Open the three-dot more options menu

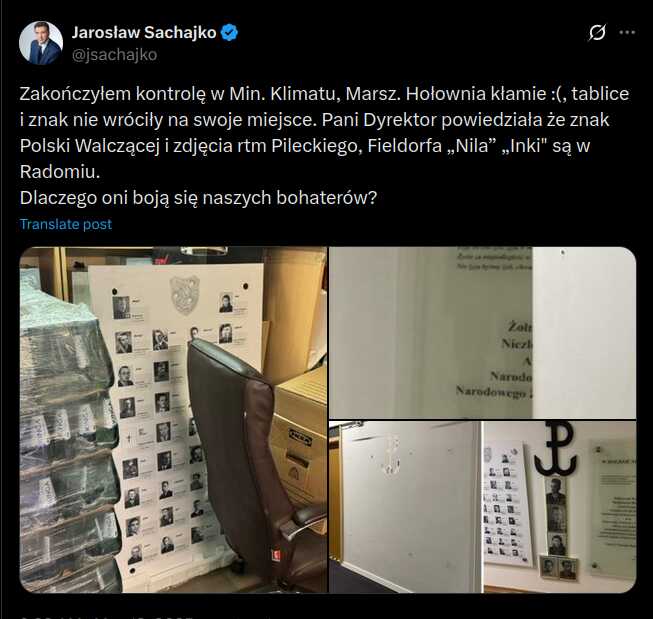click(627, 32)
